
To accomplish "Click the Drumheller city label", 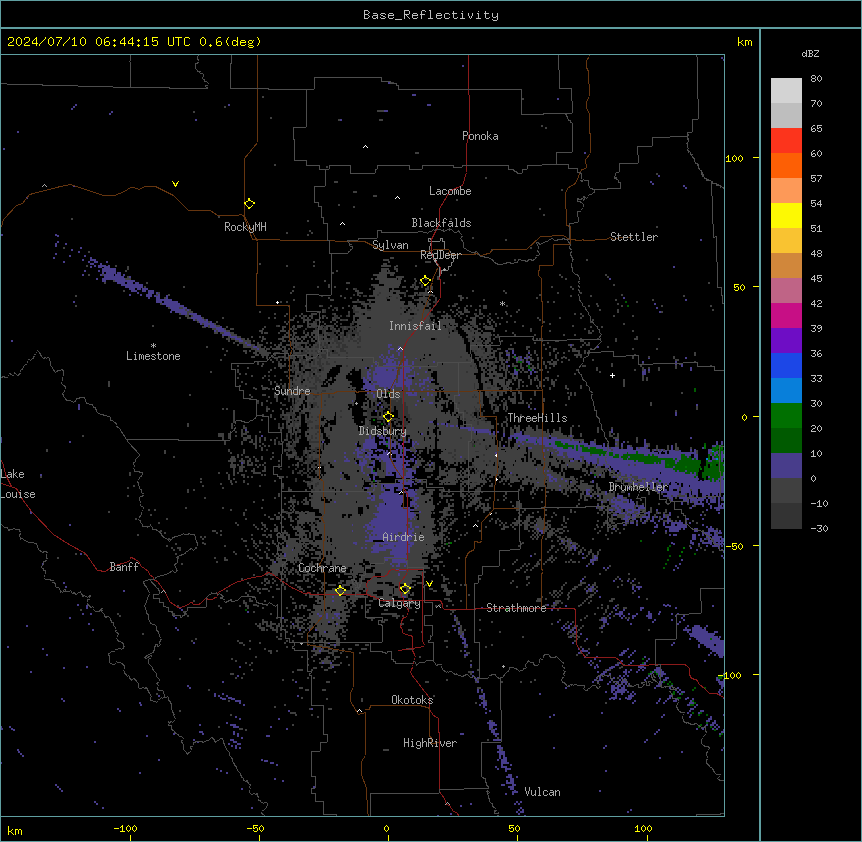I will pos(638,487).
